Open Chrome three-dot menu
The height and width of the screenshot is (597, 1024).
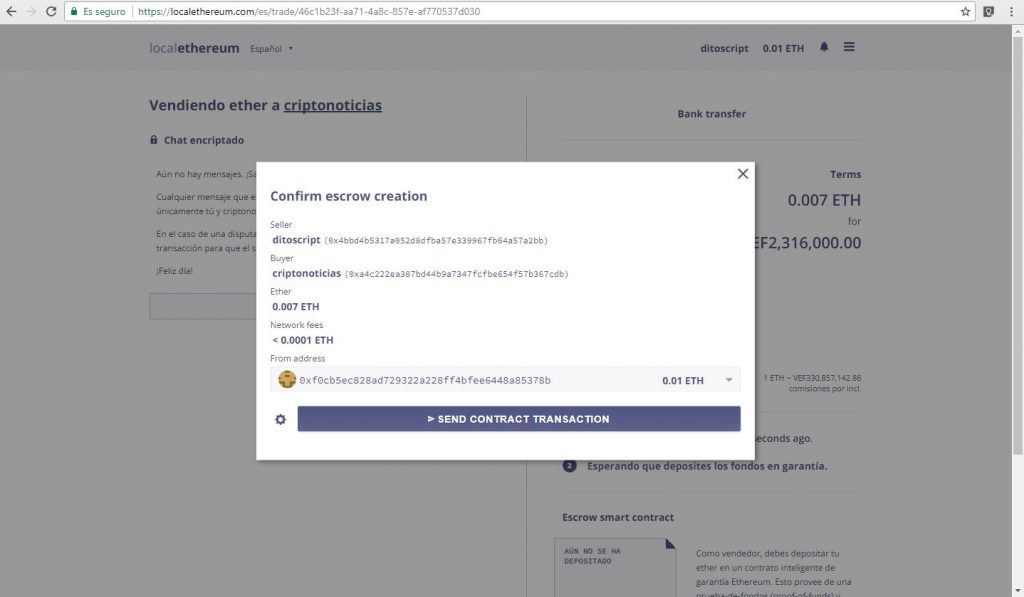click(1011, 12)
